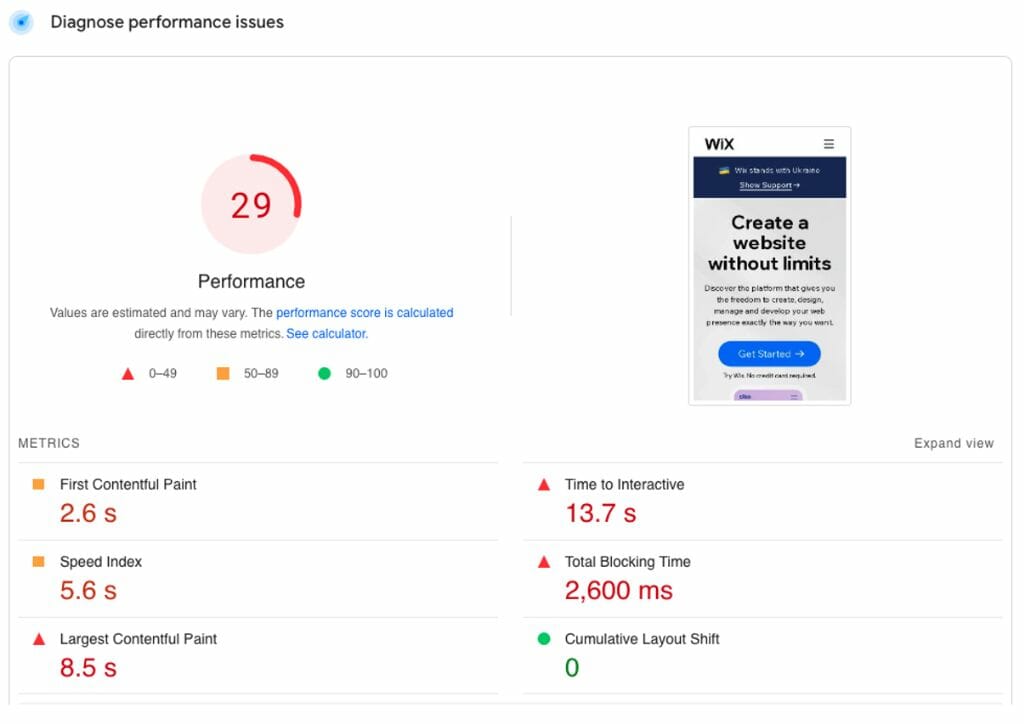
Task: Click the orange square beside Speed Index
Action: click(x=39, y=562)
